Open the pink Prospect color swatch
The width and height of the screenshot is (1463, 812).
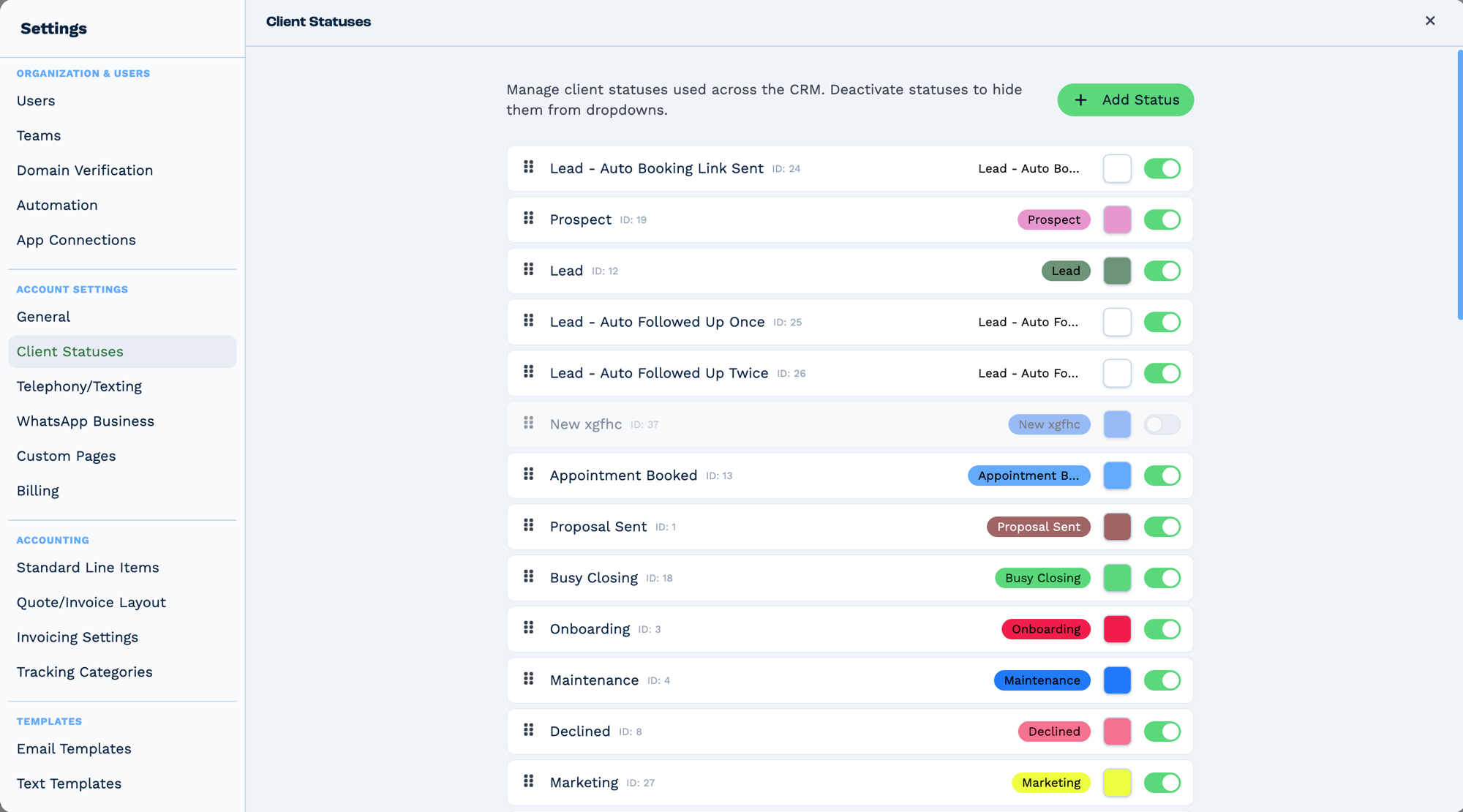tap(1117, 219)
